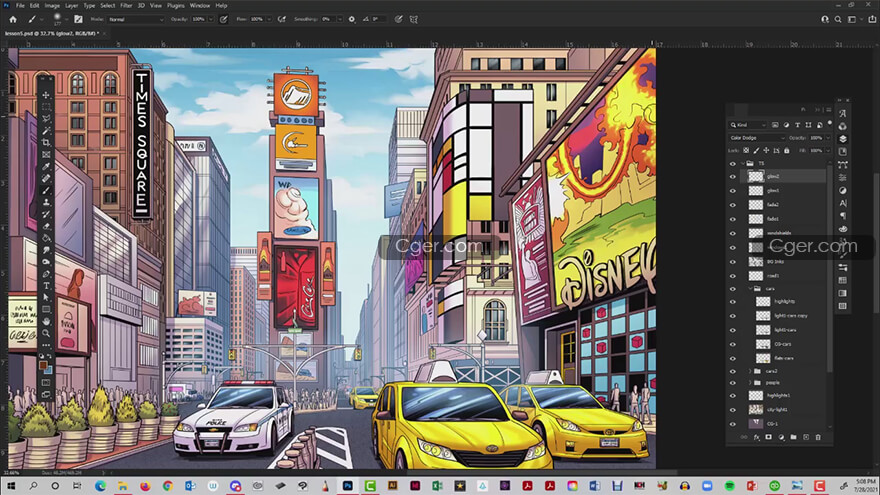This screenshot has height=495, width=880.
Task: Collapse the TS layer group
Action: tap(743, 163)
